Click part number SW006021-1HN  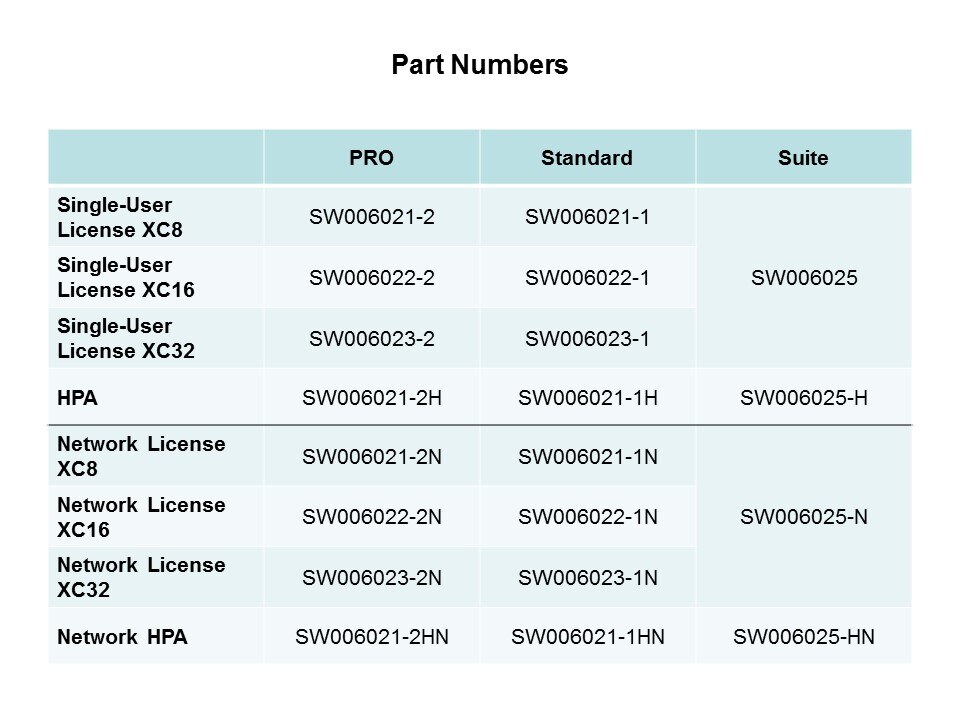pyautogui.click(x=587, y=636)
